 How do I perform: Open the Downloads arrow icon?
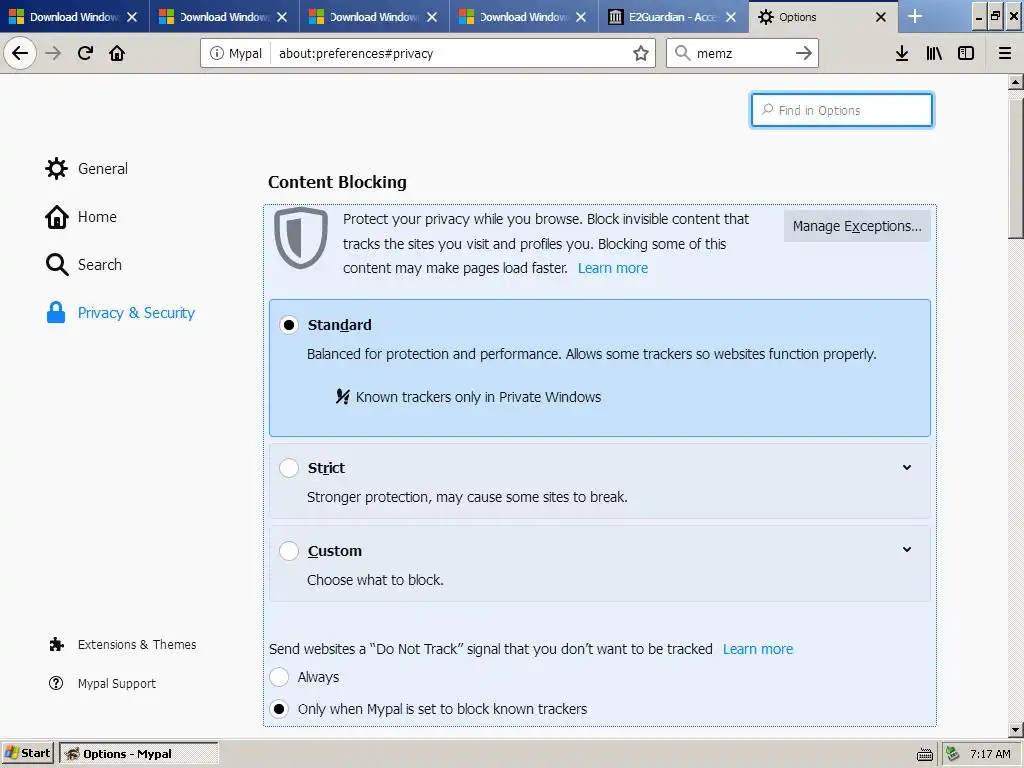[902, 54]
